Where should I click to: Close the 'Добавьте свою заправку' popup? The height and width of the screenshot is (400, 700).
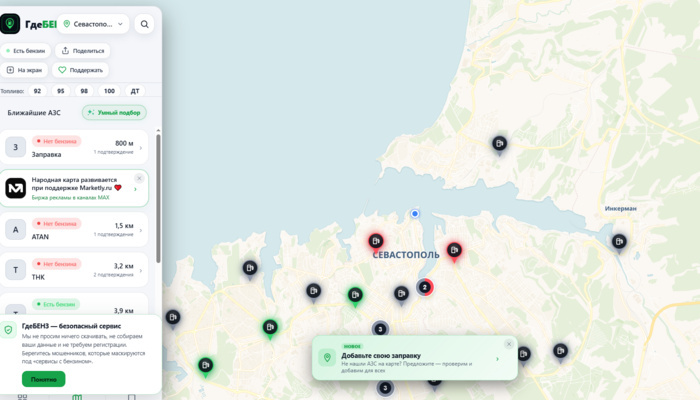[508, 344]
